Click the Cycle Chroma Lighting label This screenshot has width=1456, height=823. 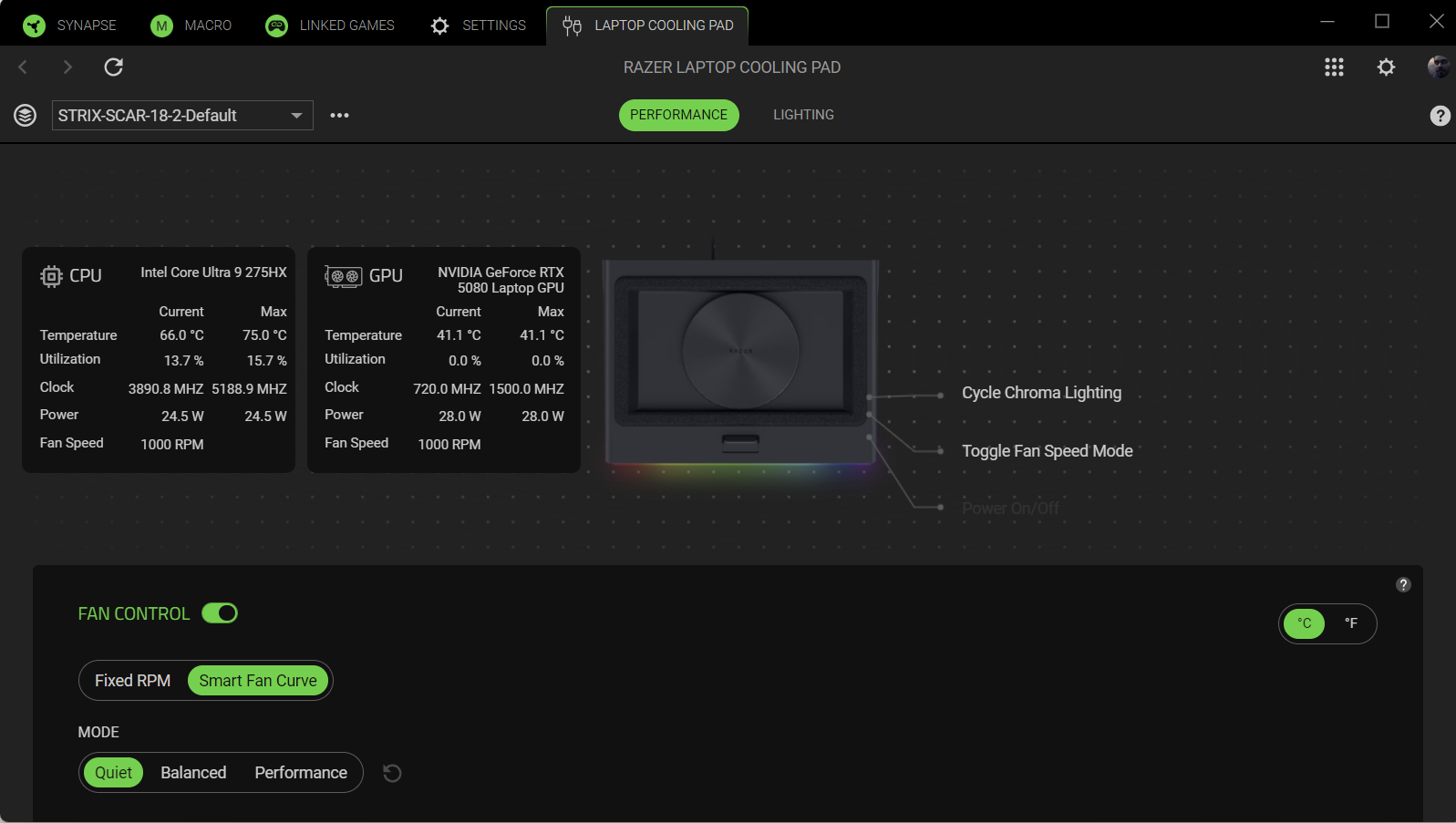[x=1041, y=393]
